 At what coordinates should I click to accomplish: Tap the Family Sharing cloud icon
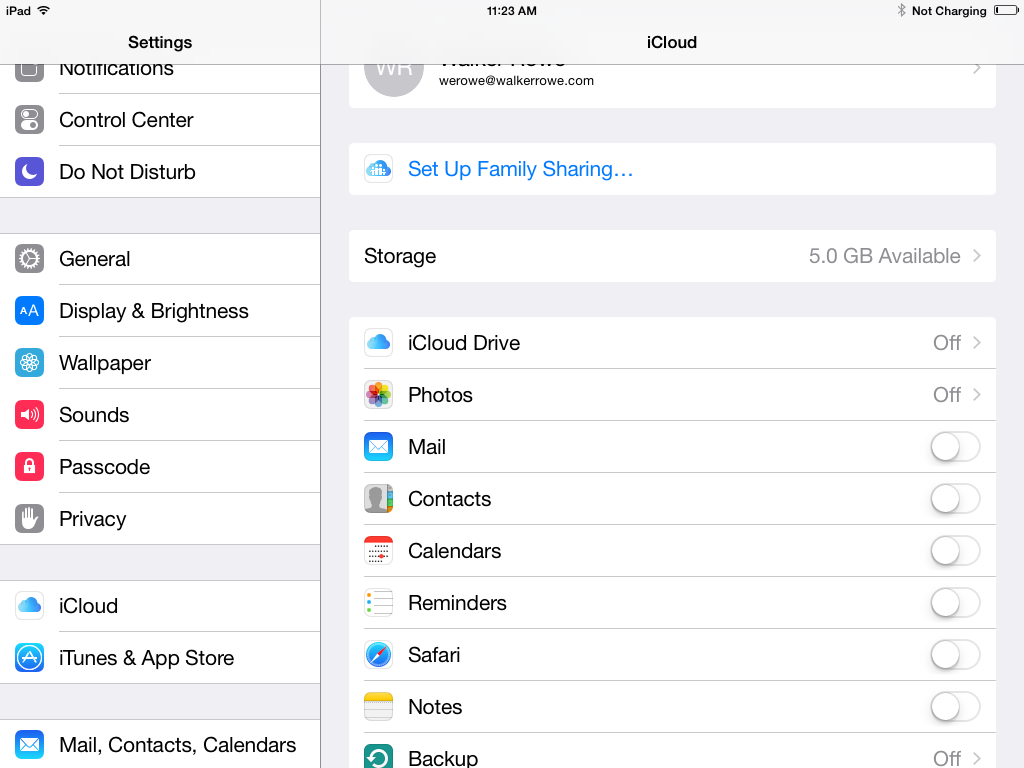[378, 169]
